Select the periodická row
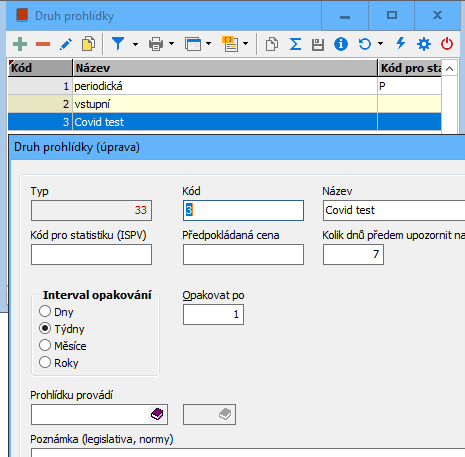The width and height of the screenshot is (465, 457). coord(224,86)
